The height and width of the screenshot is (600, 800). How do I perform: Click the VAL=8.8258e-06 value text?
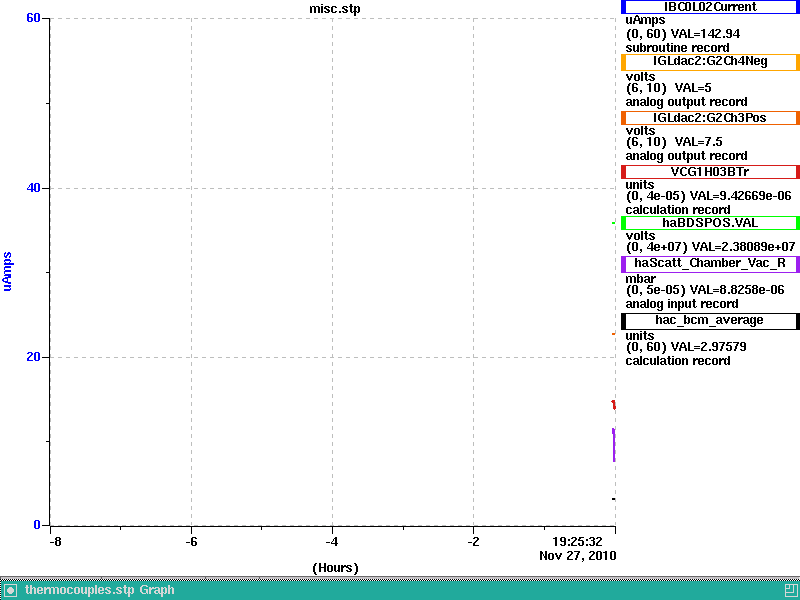[x=737, y=290]
